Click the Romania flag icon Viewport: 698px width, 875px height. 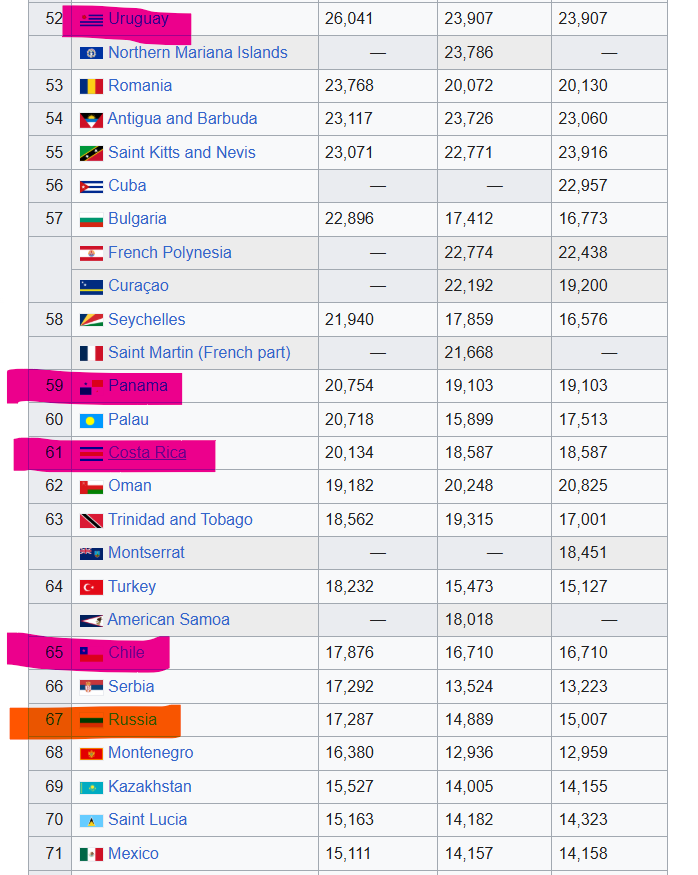tap(91, 86)
